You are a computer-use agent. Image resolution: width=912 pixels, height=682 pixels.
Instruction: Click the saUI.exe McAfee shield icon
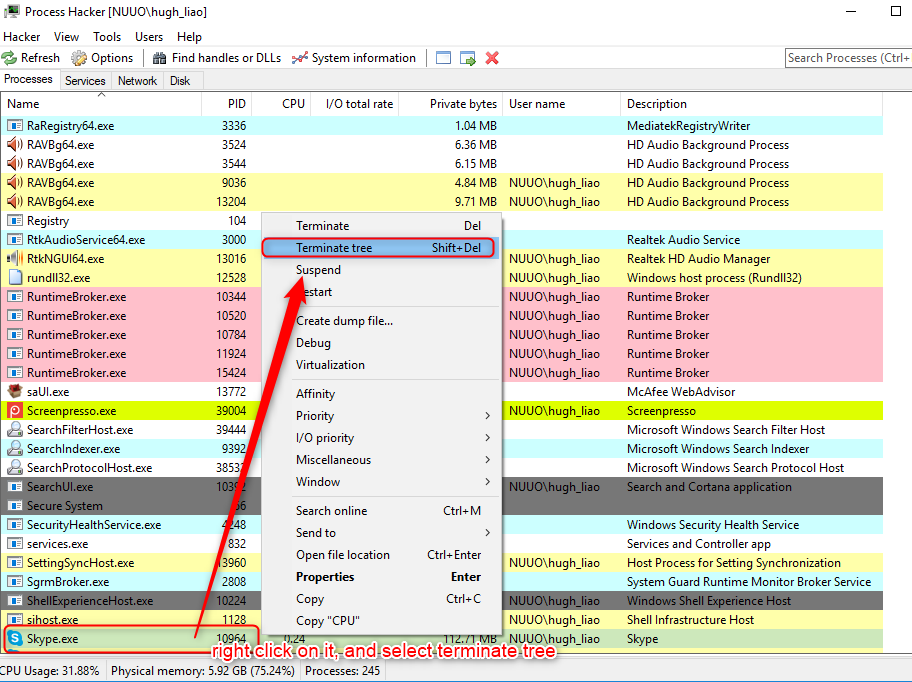[15, 392]
